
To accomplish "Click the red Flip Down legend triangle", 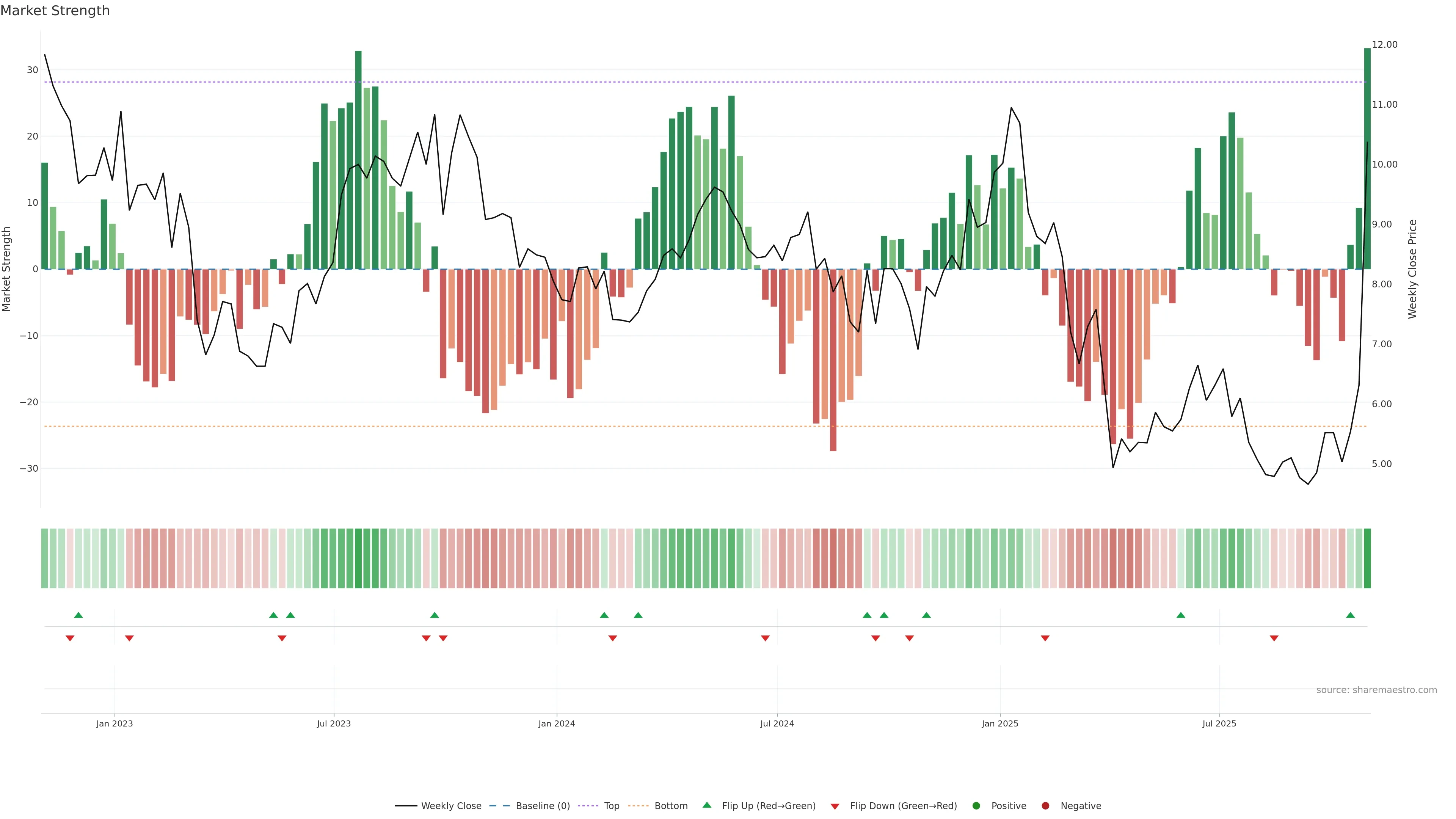I will tap(835, 806).
